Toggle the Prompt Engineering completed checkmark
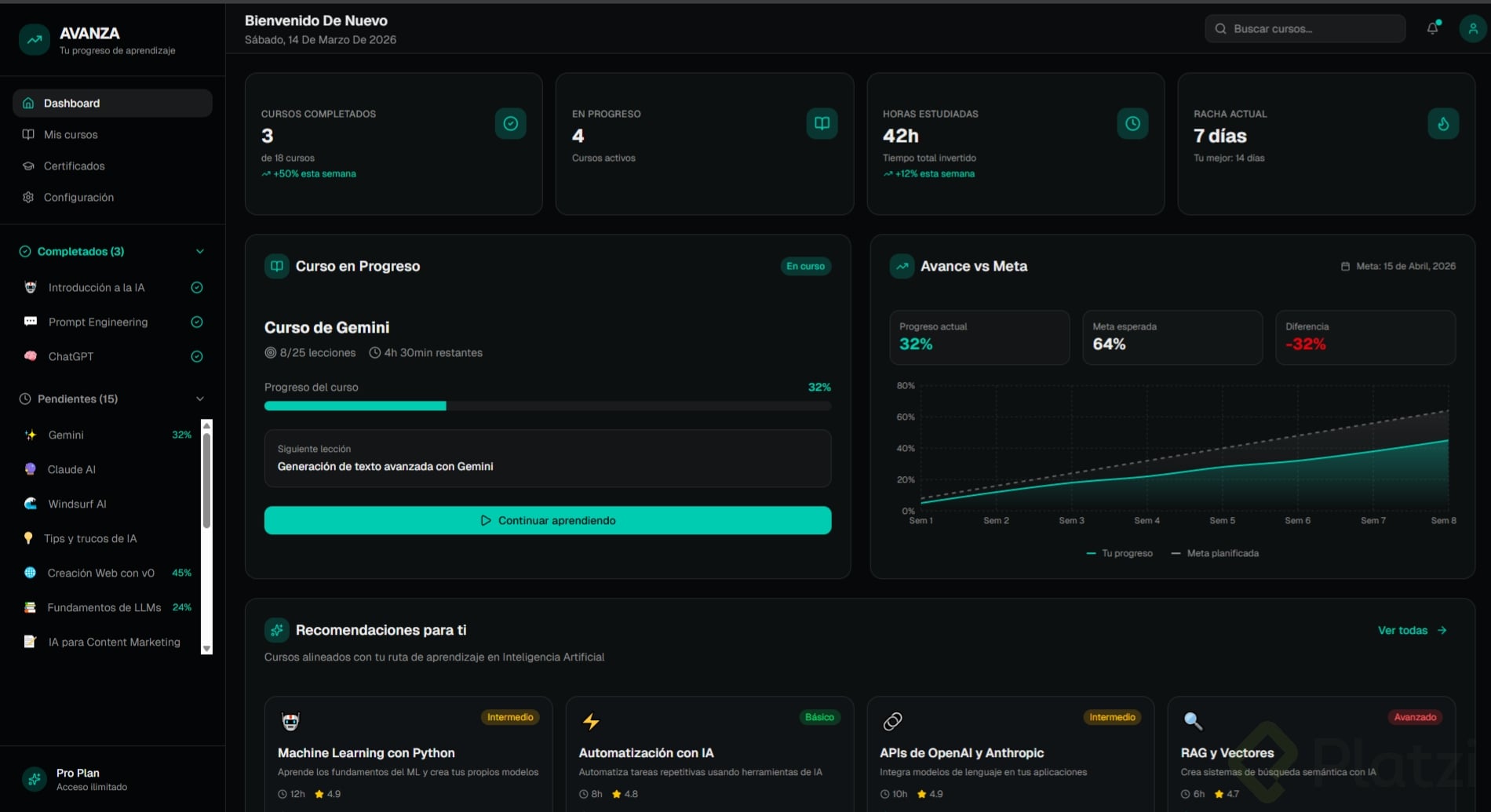Image resolution: width=1491 pixels, height=812 pixels. [x=197, y=322]
